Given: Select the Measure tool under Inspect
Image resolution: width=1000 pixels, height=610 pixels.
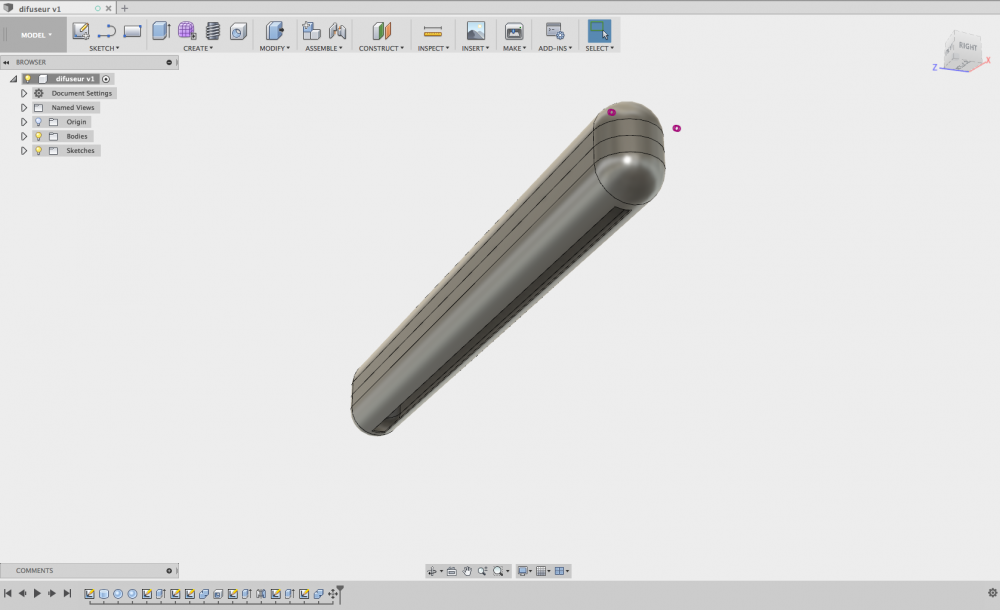Looking at the screenshot, I should [433, 31].
